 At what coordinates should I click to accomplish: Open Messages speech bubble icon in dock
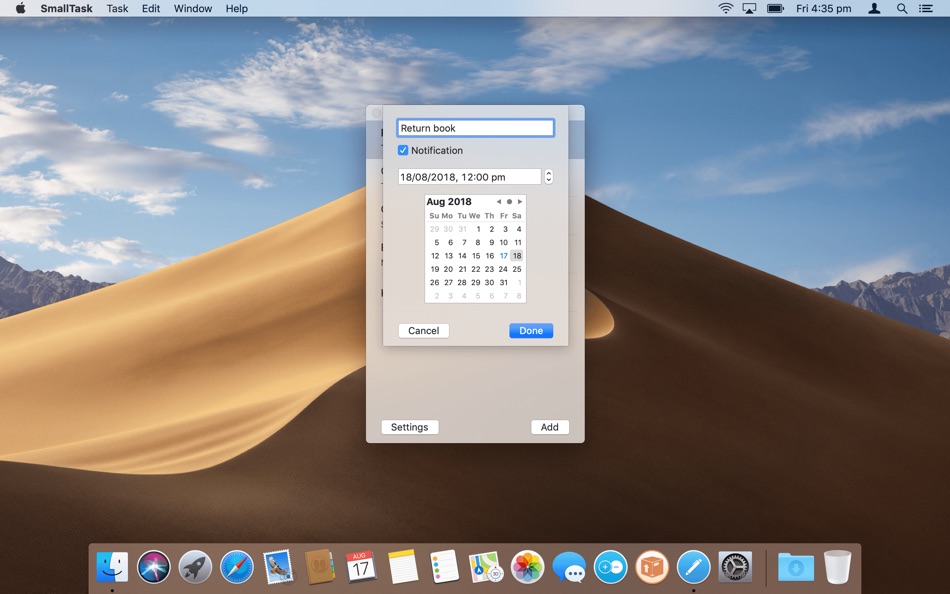[569, 567]
